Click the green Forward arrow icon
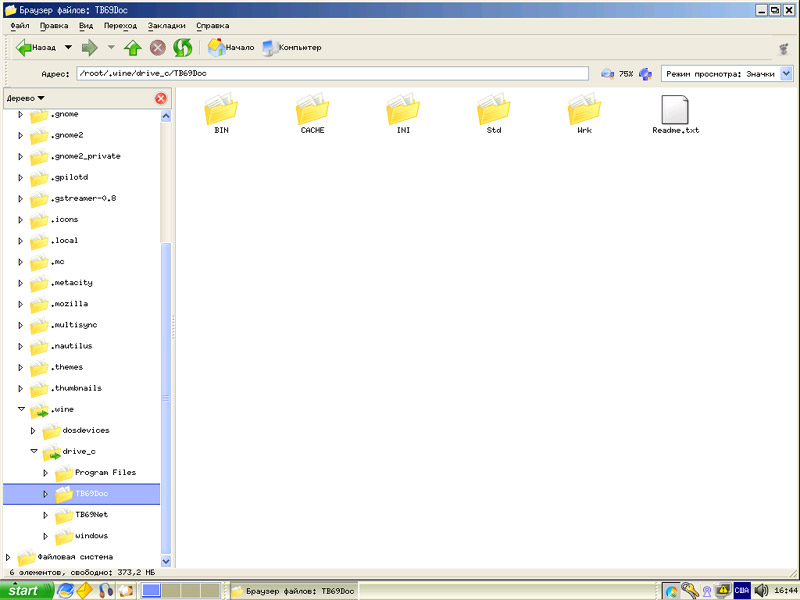Image resolution: width=800 pixels, height=600 pixels. [x=89, y=47]
